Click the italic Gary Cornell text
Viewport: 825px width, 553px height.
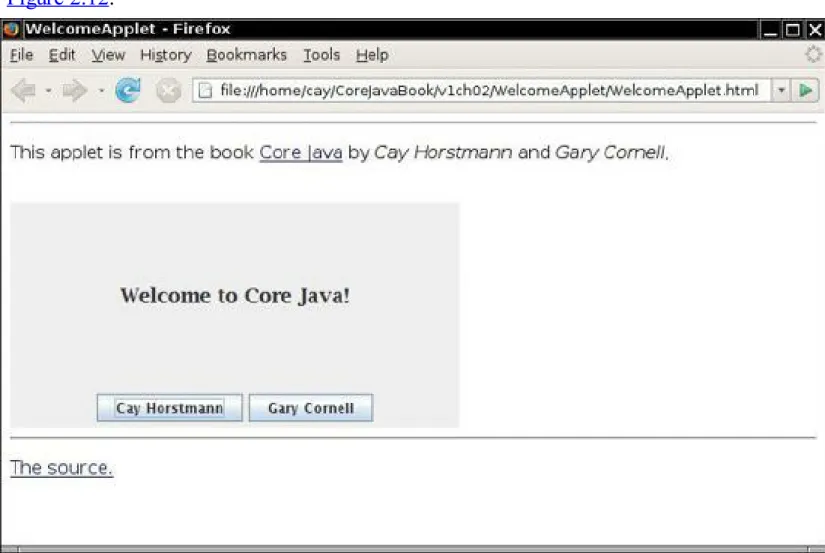pos(610,153)
